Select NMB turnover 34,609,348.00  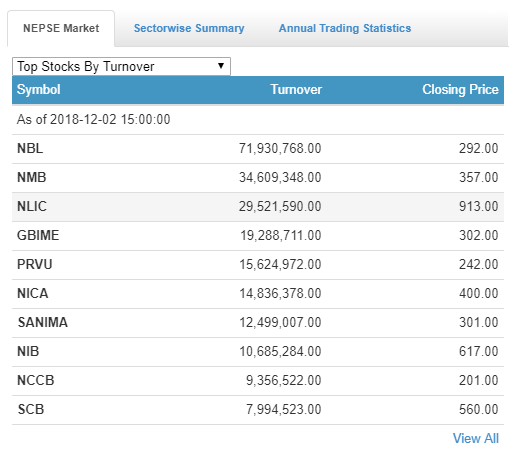[x=280, y=177]
